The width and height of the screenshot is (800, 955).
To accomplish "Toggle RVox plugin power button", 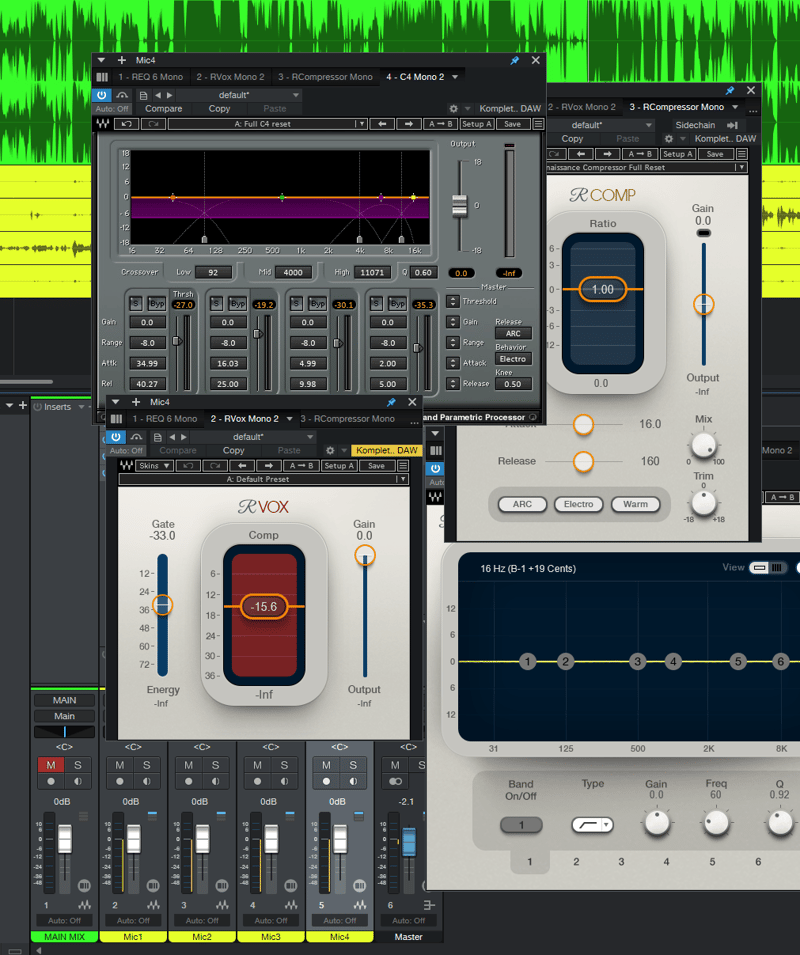I will tap(116, 437).
